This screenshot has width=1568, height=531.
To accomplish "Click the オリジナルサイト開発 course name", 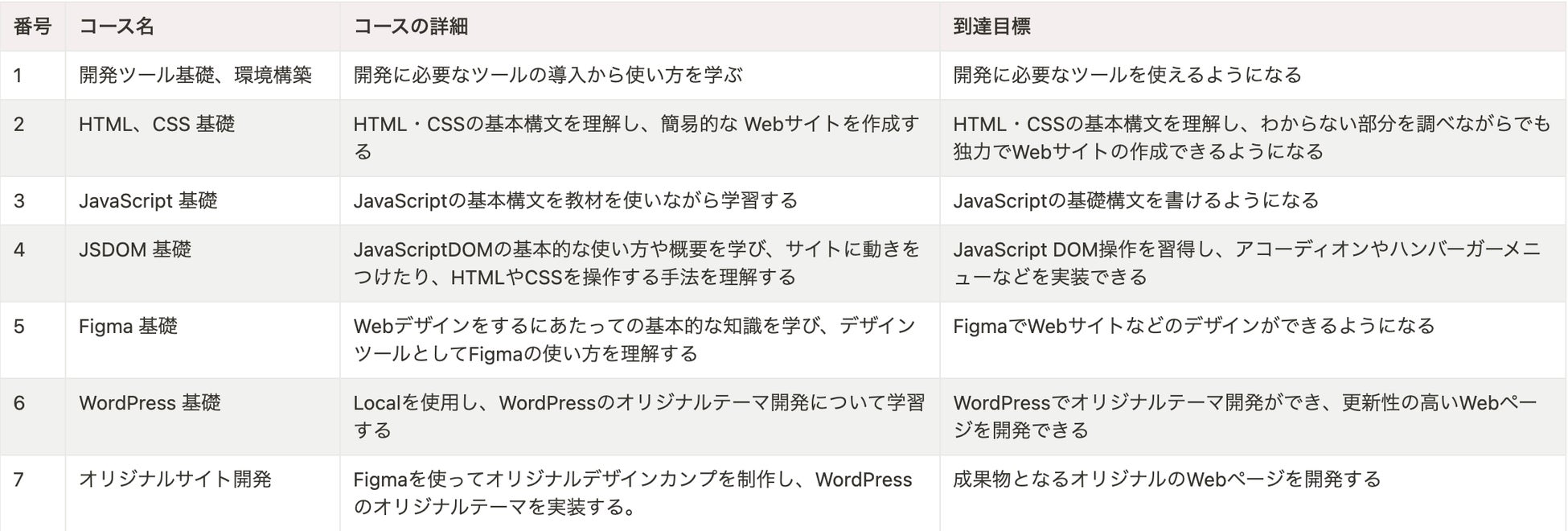I will [175, 480].
